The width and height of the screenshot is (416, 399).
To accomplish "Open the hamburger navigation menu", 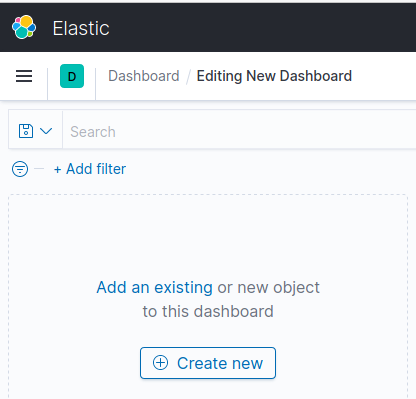I will [24, 76].
